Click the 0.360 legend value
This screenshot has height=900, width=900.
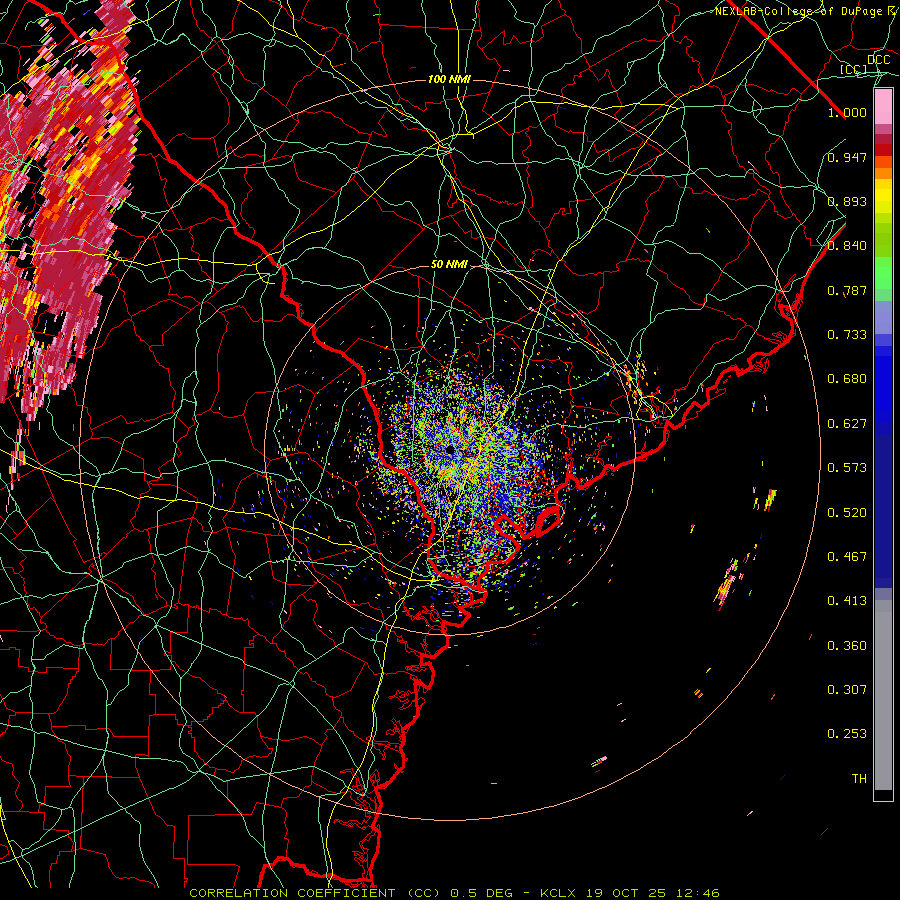pos(847,646)
